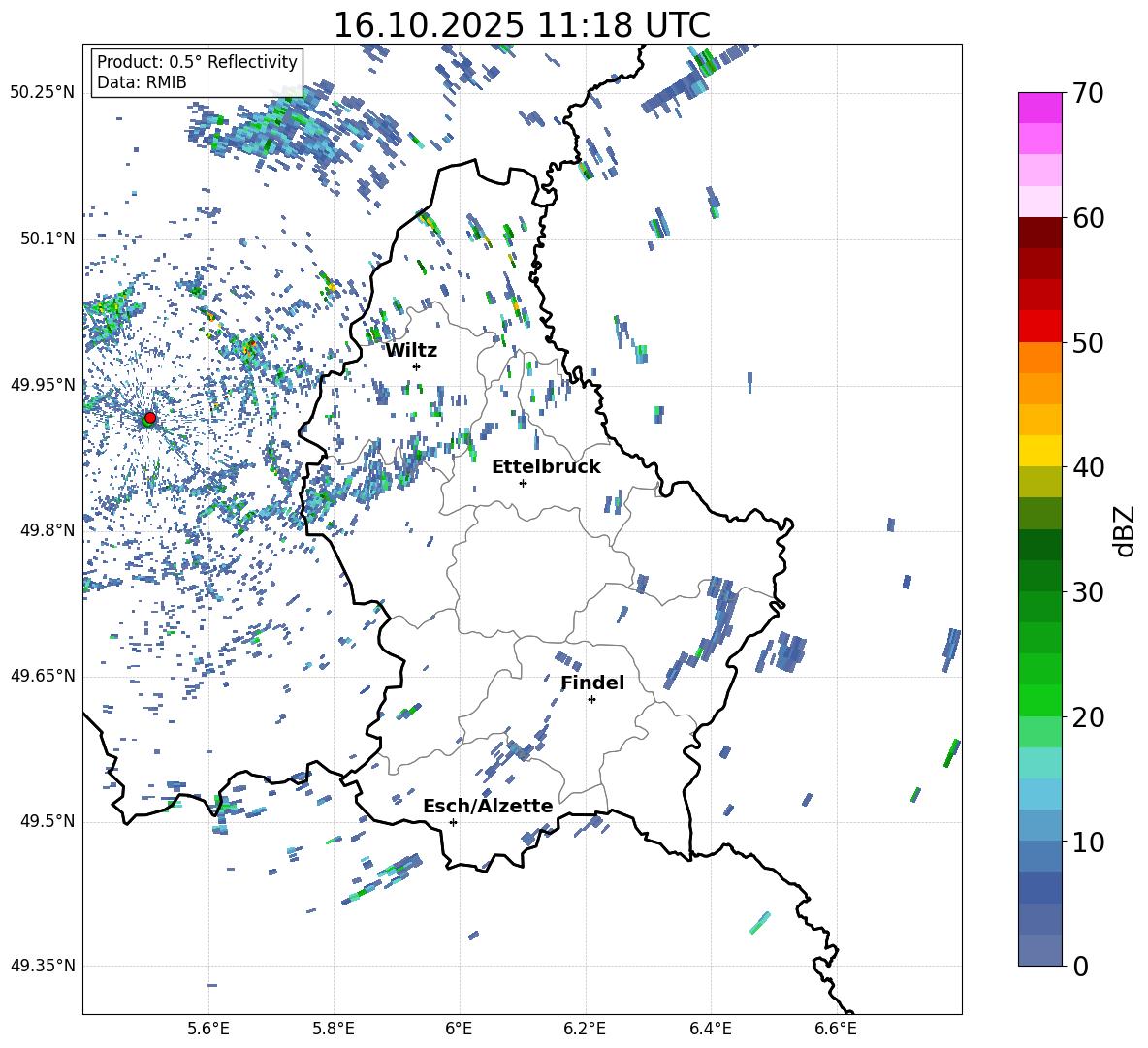Click the dBZ colorbar axis label
The width and height of the screenshot is (1148, 1048).
click(x=1124, y=530)
